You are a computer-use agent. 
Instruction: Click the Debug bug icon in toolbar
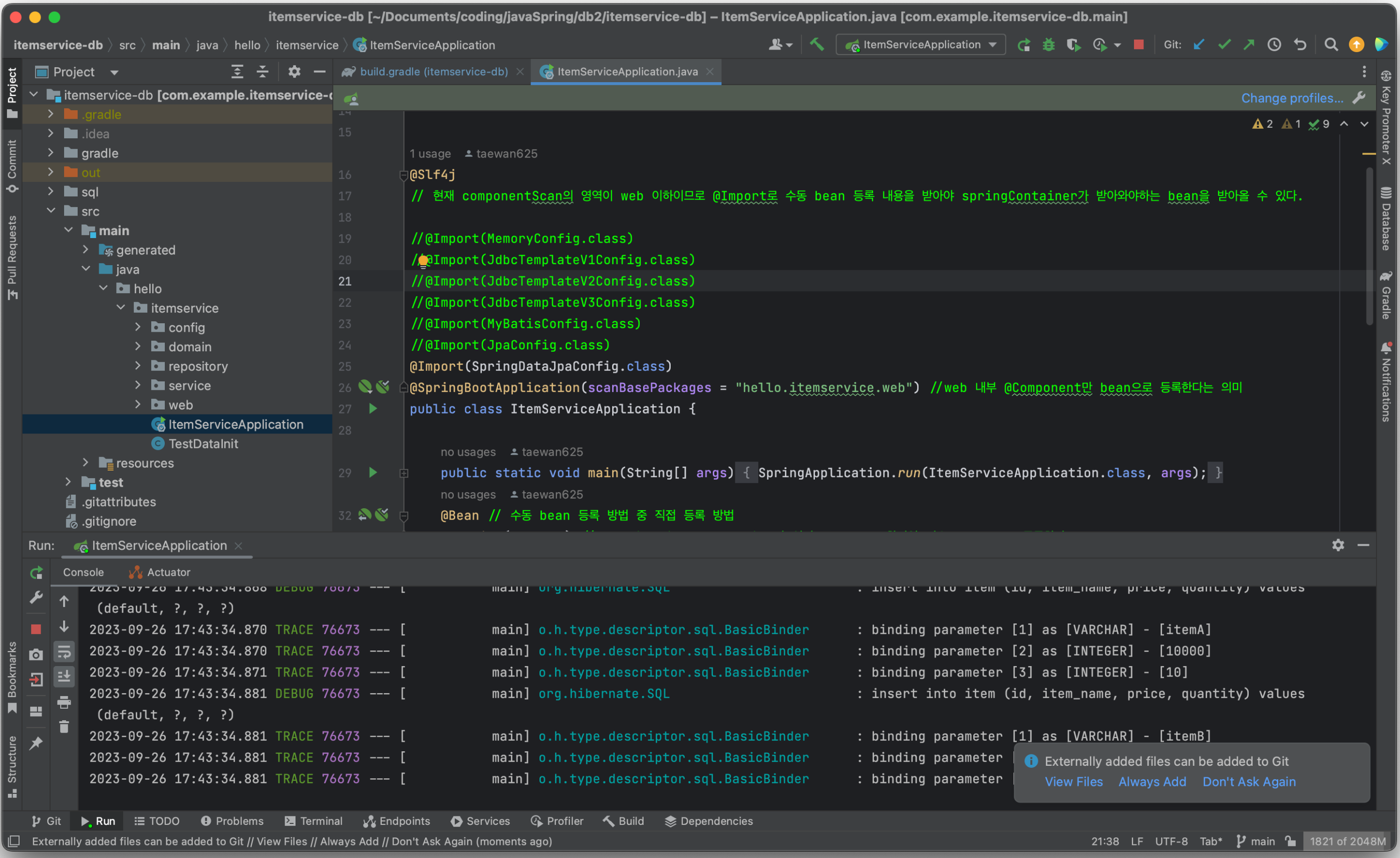pos(1048,45)
